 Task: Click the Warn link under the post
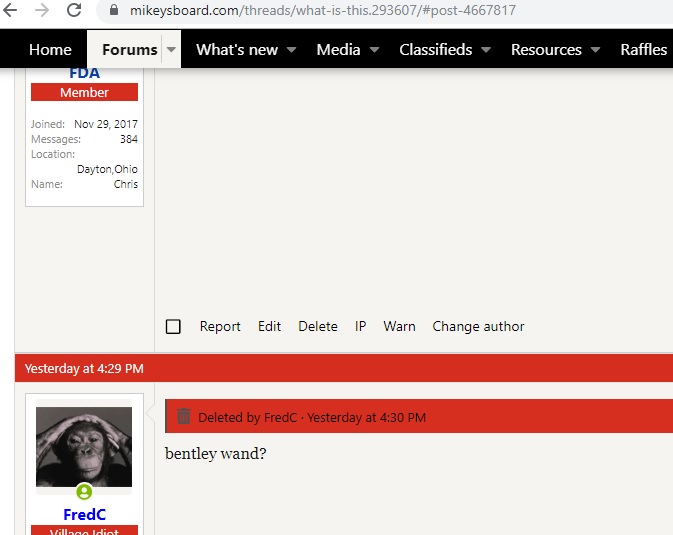coord(399,327)
